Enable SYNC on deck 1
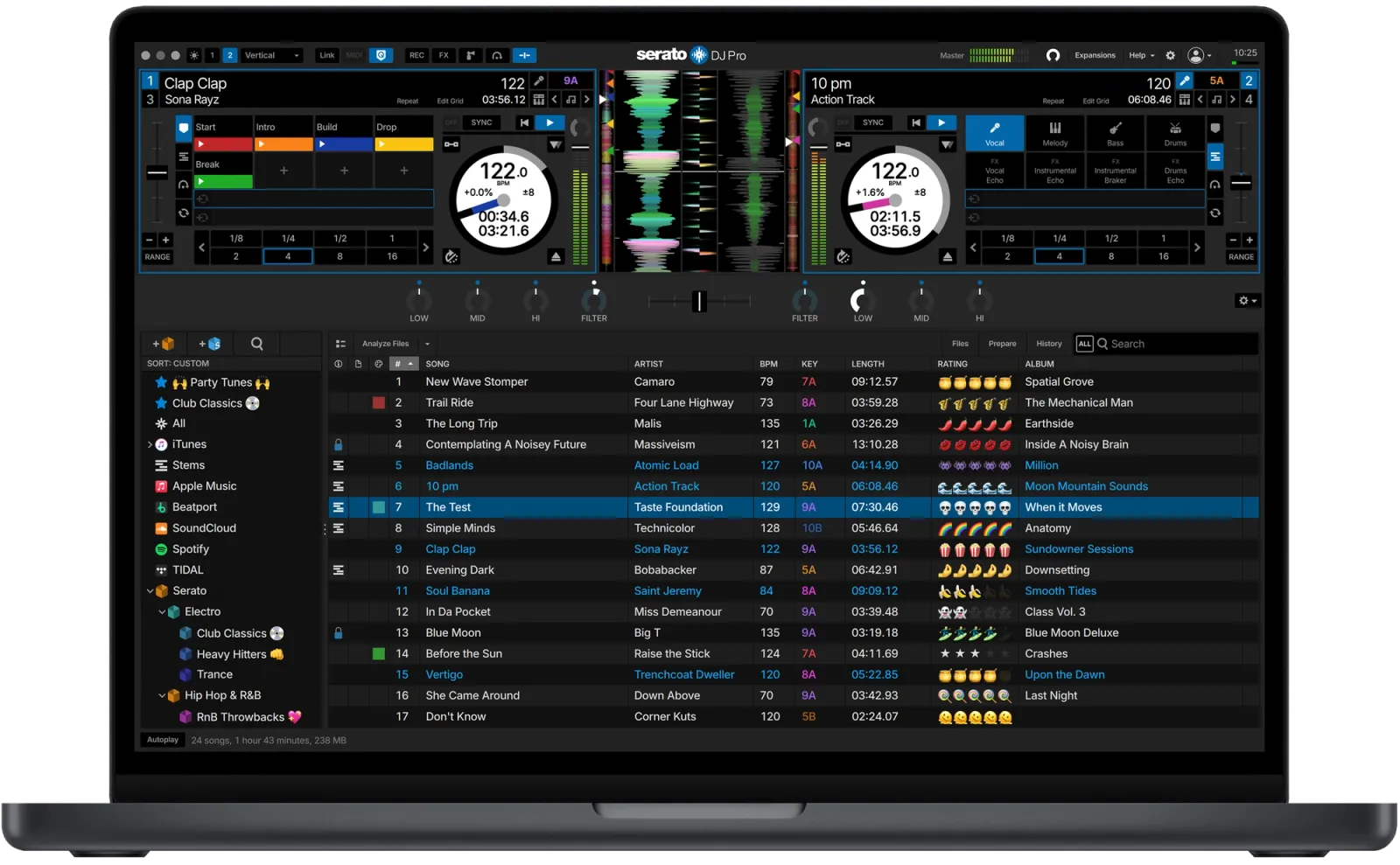The width and height of the screenshot is (1400, 865). click(x=481, y=123)
